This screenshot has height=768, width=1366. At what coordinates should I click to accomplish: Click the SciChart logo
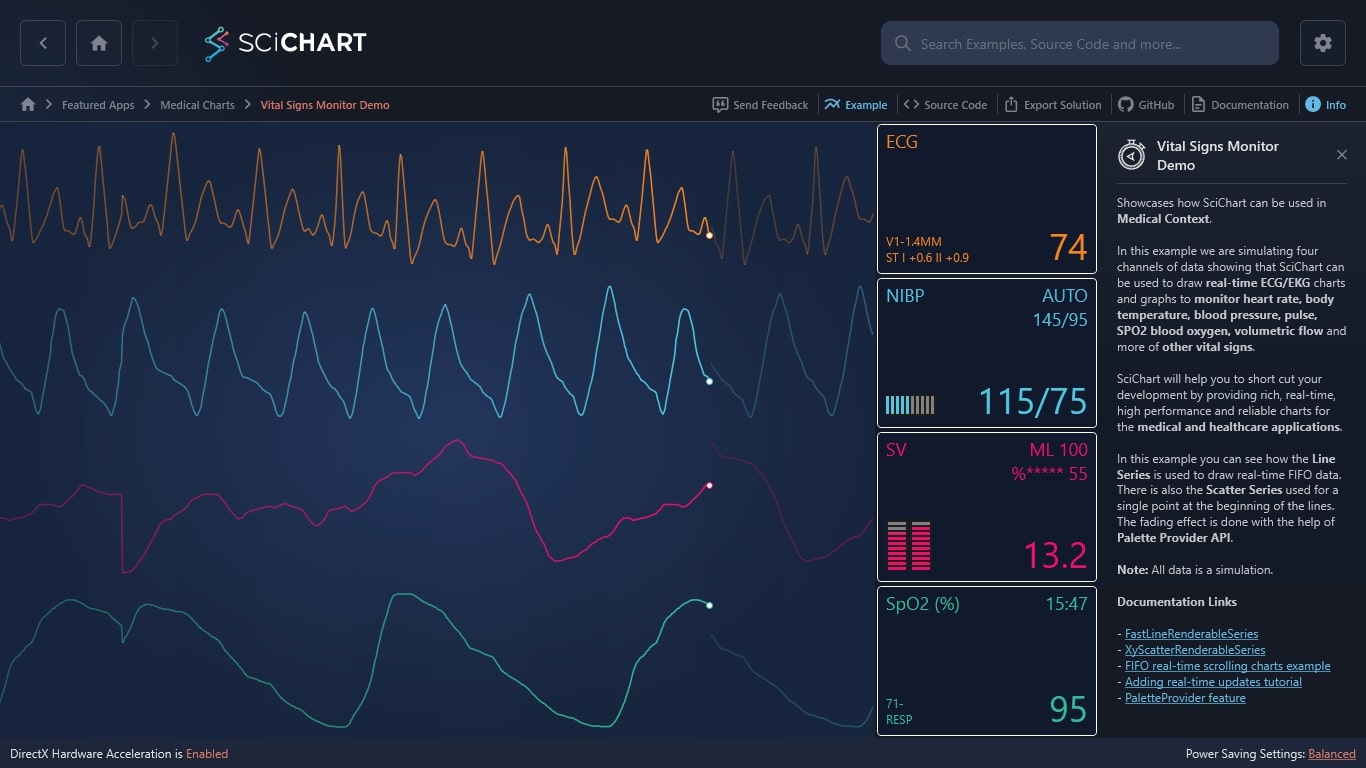click(x=285, y=43)
